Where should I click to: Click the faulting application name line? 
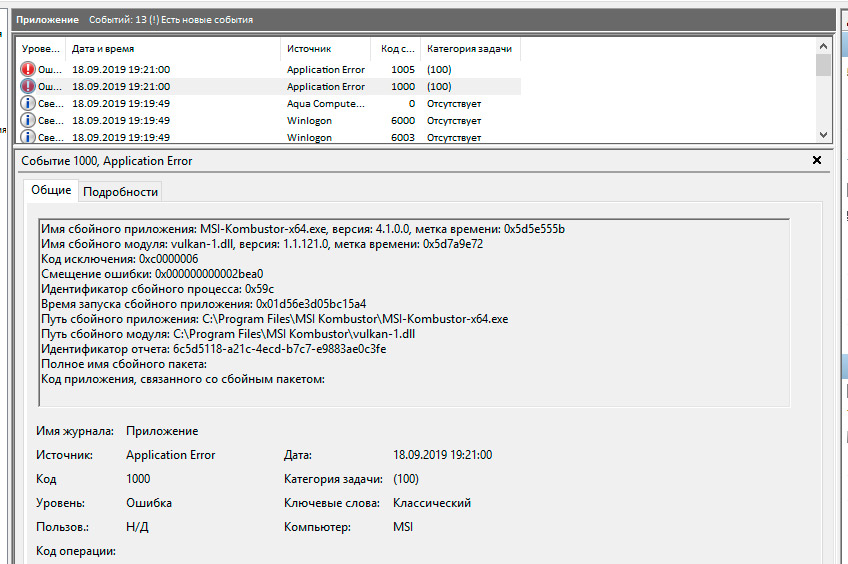(303, 229)
